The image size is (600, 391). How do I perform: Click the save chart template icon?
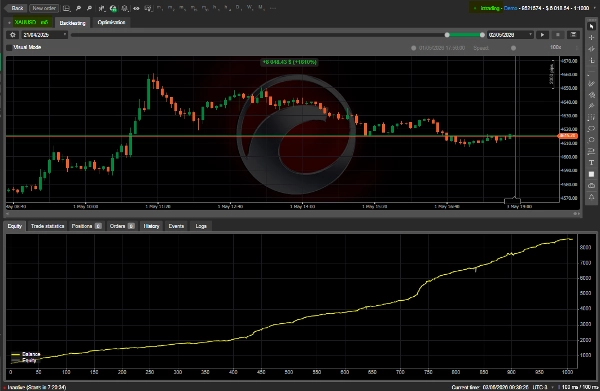pyautogui.click(x=66, y=8)
